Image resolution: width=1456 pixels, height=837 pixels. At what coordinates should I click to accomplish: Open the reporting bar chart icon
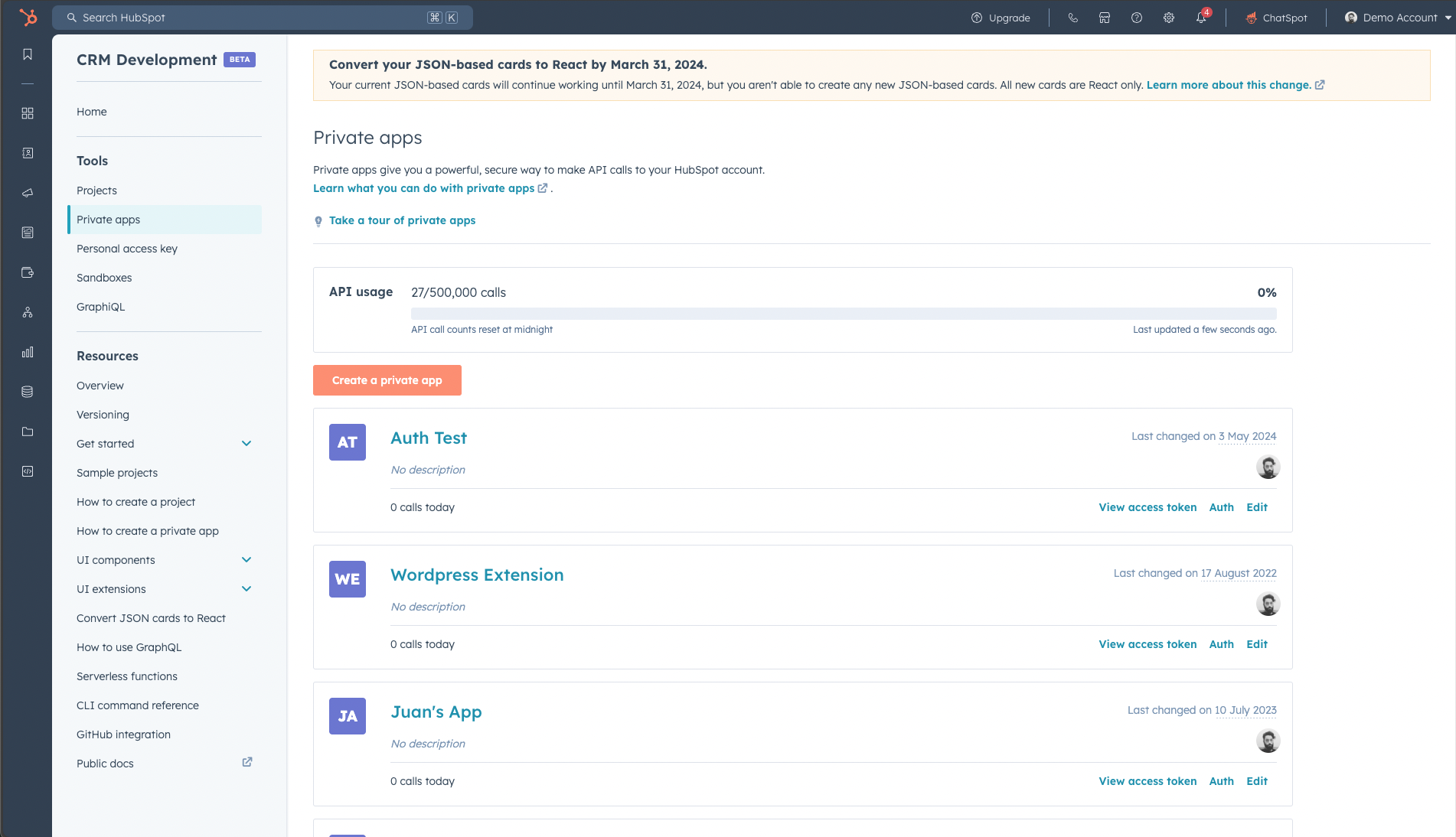pyautogui.click(x=28, y=352)
